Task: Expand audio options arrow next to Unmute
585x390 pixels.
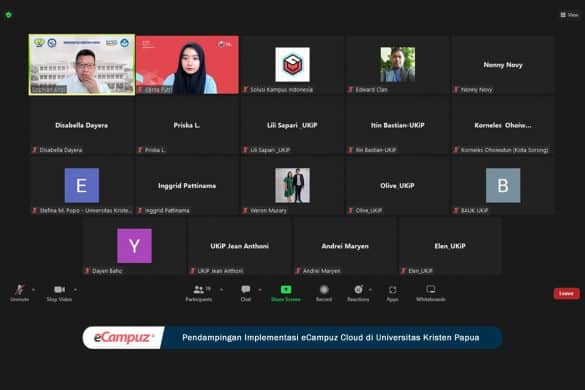Action: coord(34,290)
